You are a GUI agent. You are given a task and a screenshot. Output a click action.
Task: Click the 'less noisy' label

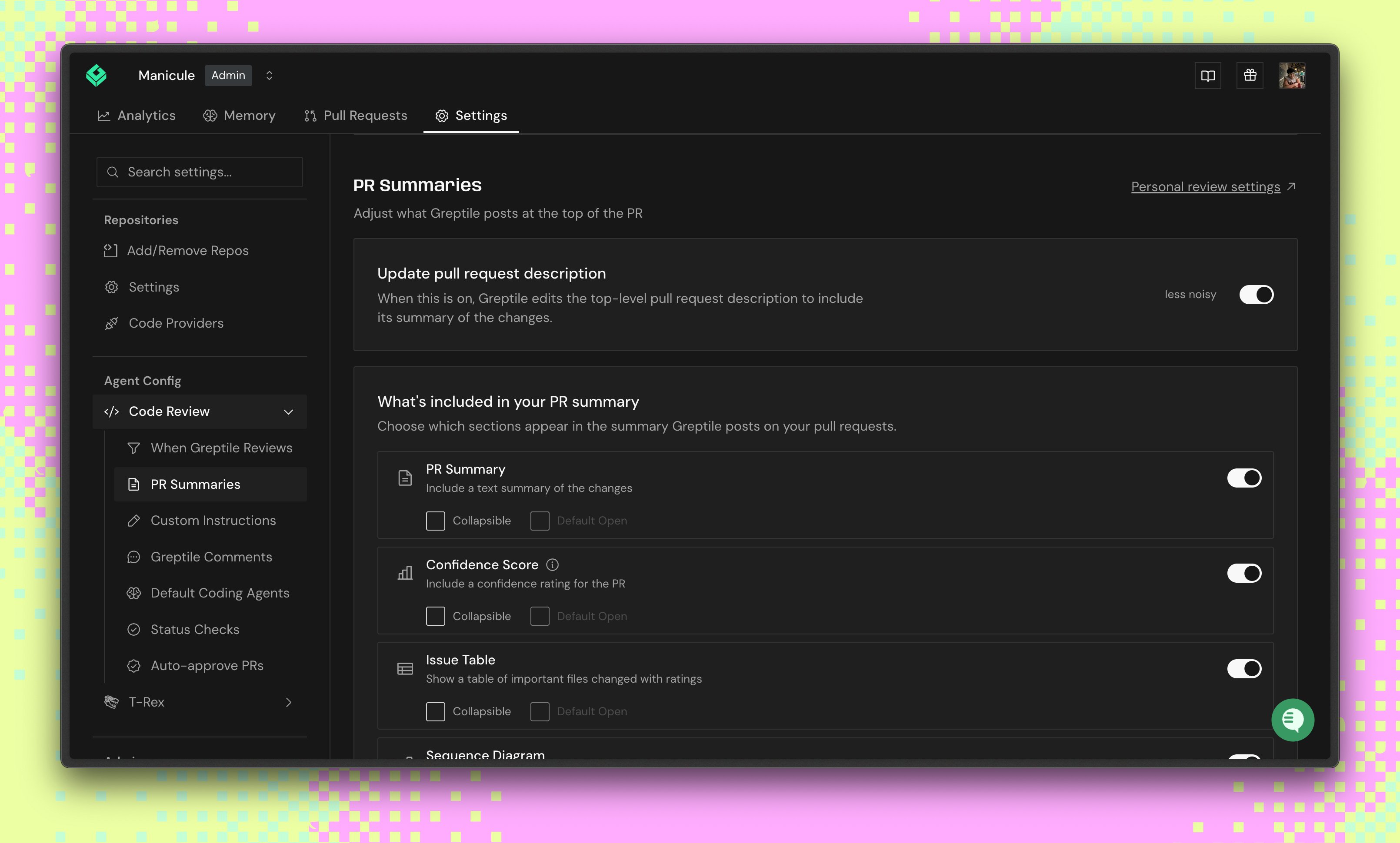pyautogui.click(x=1190, y=295)
